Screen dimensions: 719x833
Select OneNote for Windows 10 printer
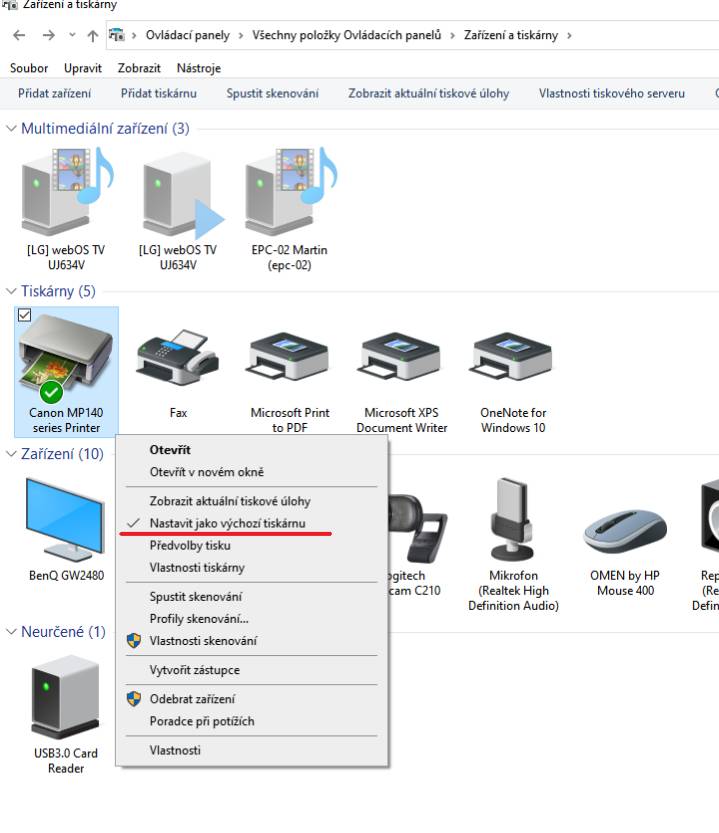point(513,357)
